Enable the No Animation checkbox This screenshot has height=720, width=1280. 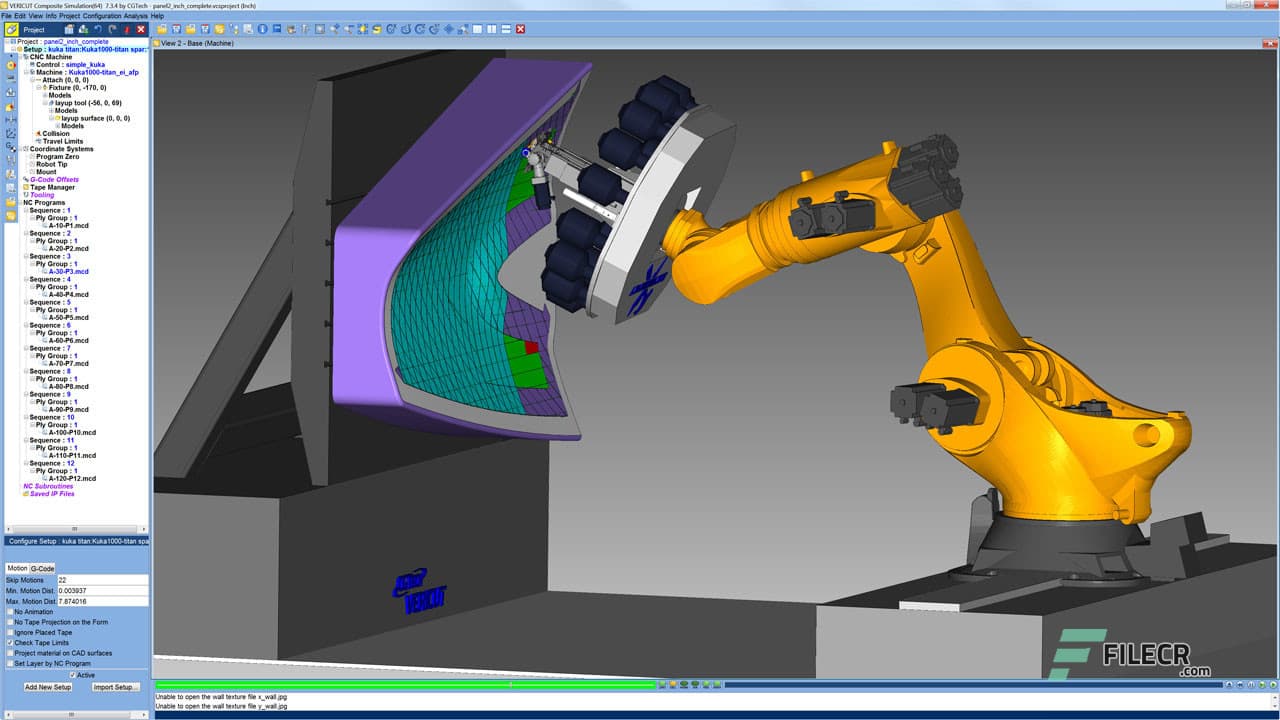pyautogui.click(x=9, y=612)
